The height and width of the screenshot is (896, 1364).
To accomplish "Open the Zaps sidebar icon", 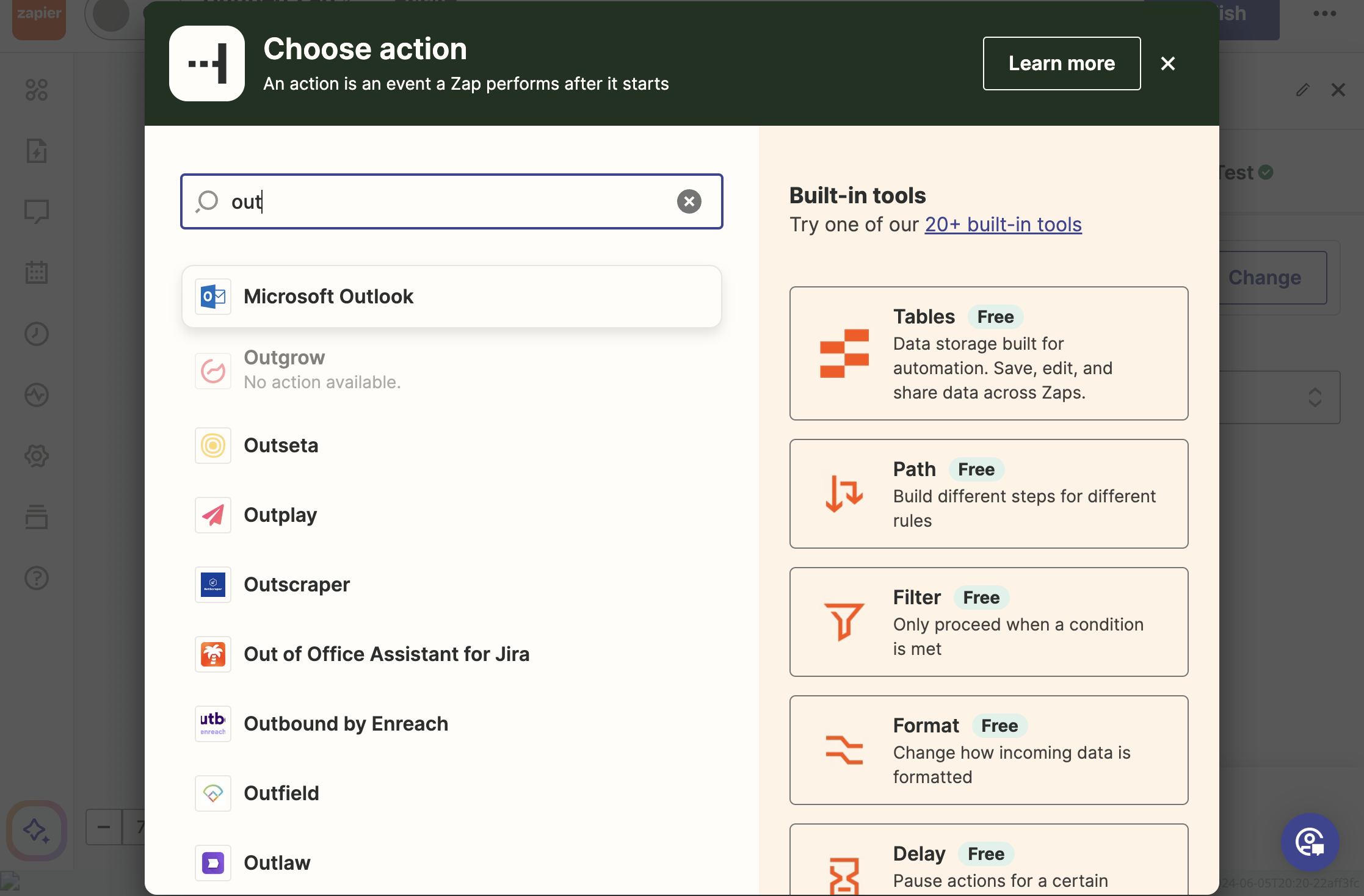I will click(x=37, y=151).
